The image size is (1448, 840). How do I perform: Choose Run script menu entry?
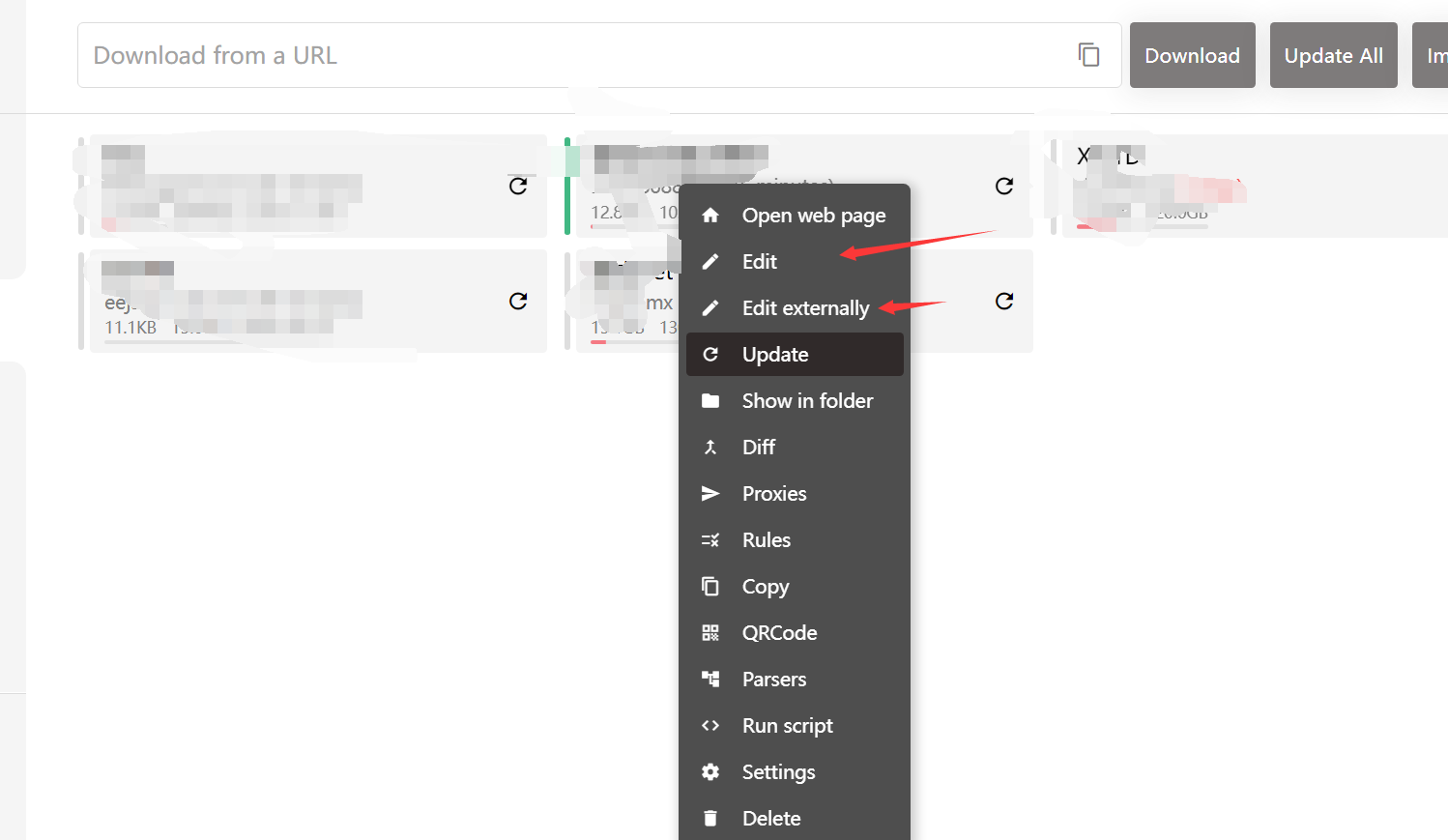tap(787, 726)
